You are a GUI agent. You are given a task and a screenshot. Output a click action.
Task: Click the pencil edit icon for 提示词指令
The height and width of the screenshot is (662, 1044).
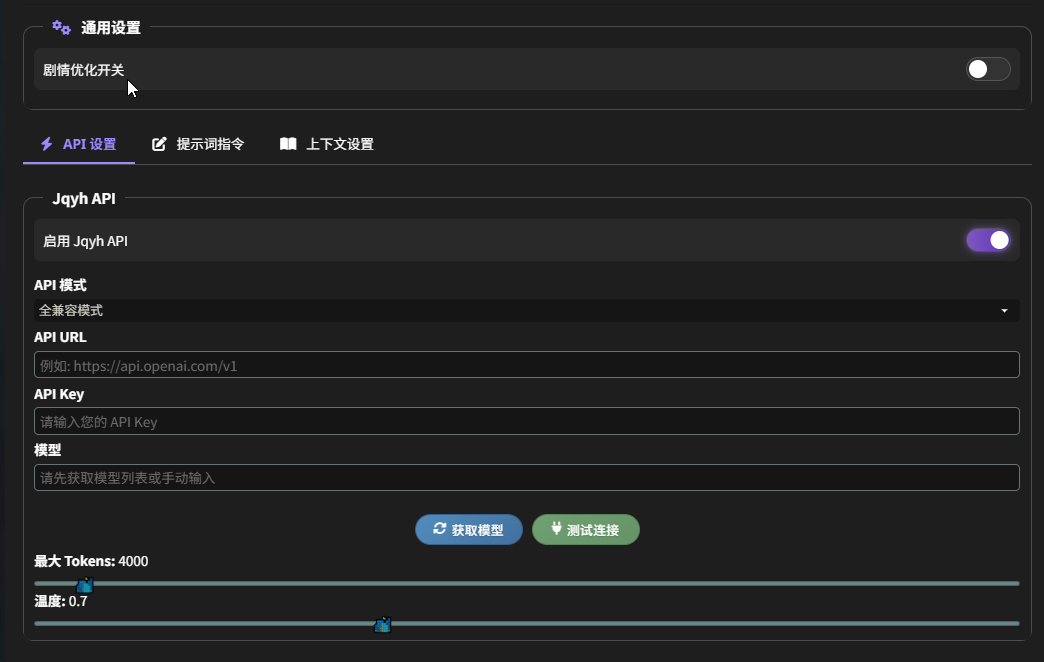[159, 144]
